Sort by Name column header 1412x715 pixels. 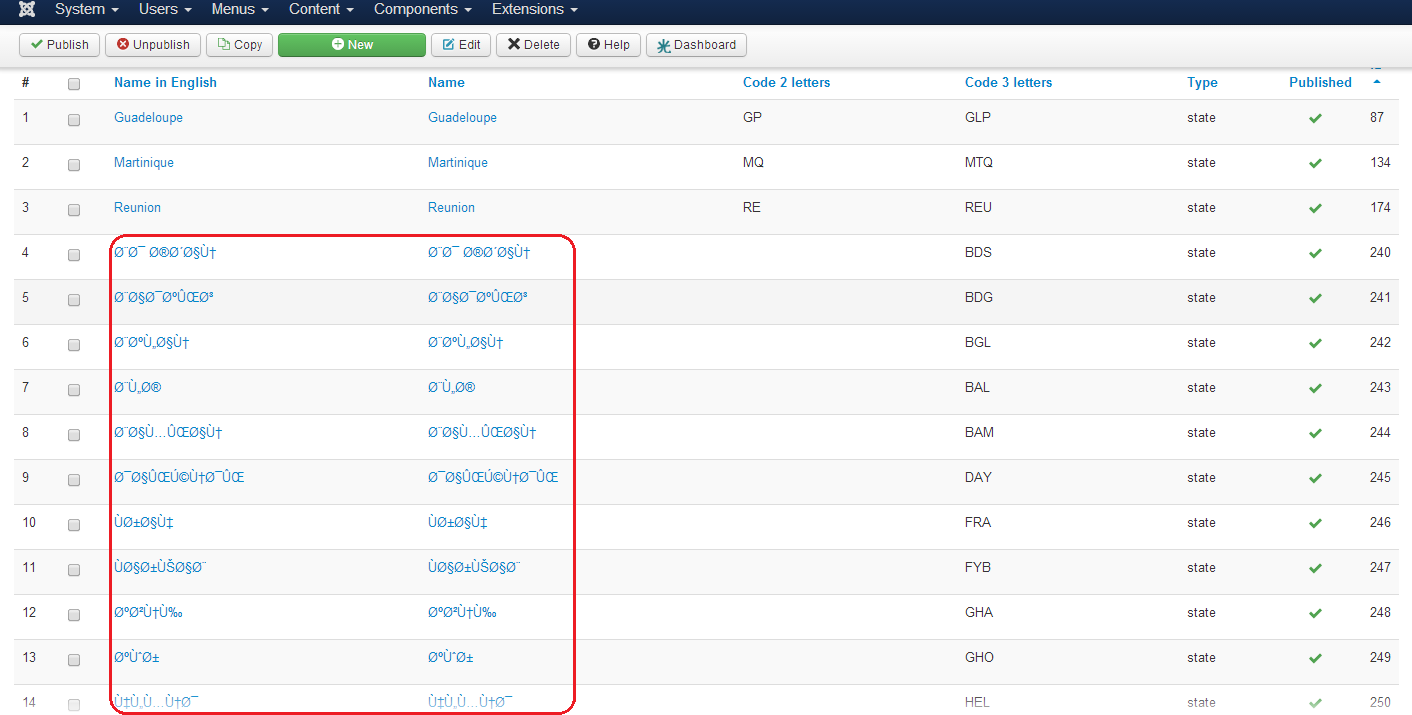[446, 83]
